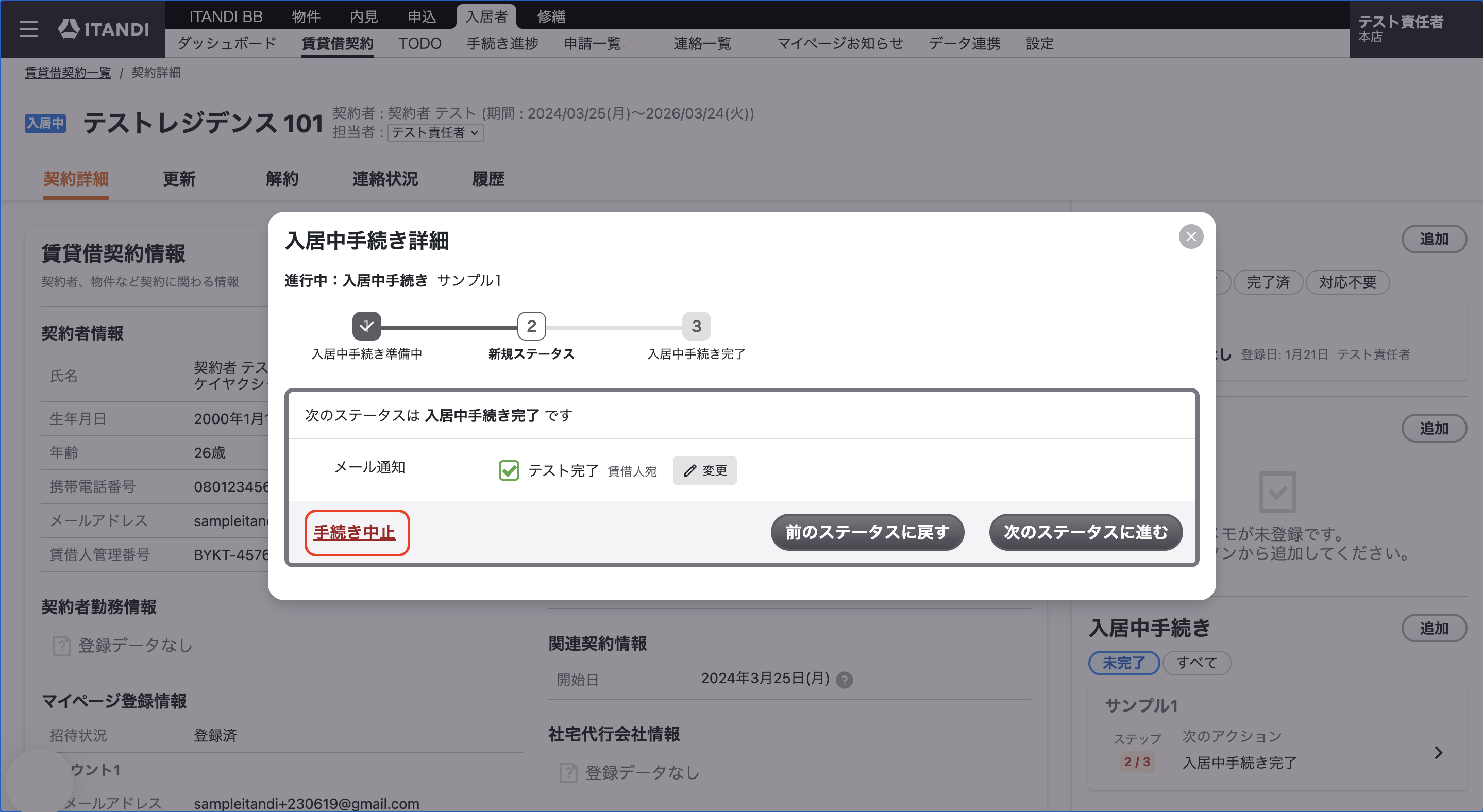Open the 申込 top menu
The image size is (1483, 812).
(422, 16)
